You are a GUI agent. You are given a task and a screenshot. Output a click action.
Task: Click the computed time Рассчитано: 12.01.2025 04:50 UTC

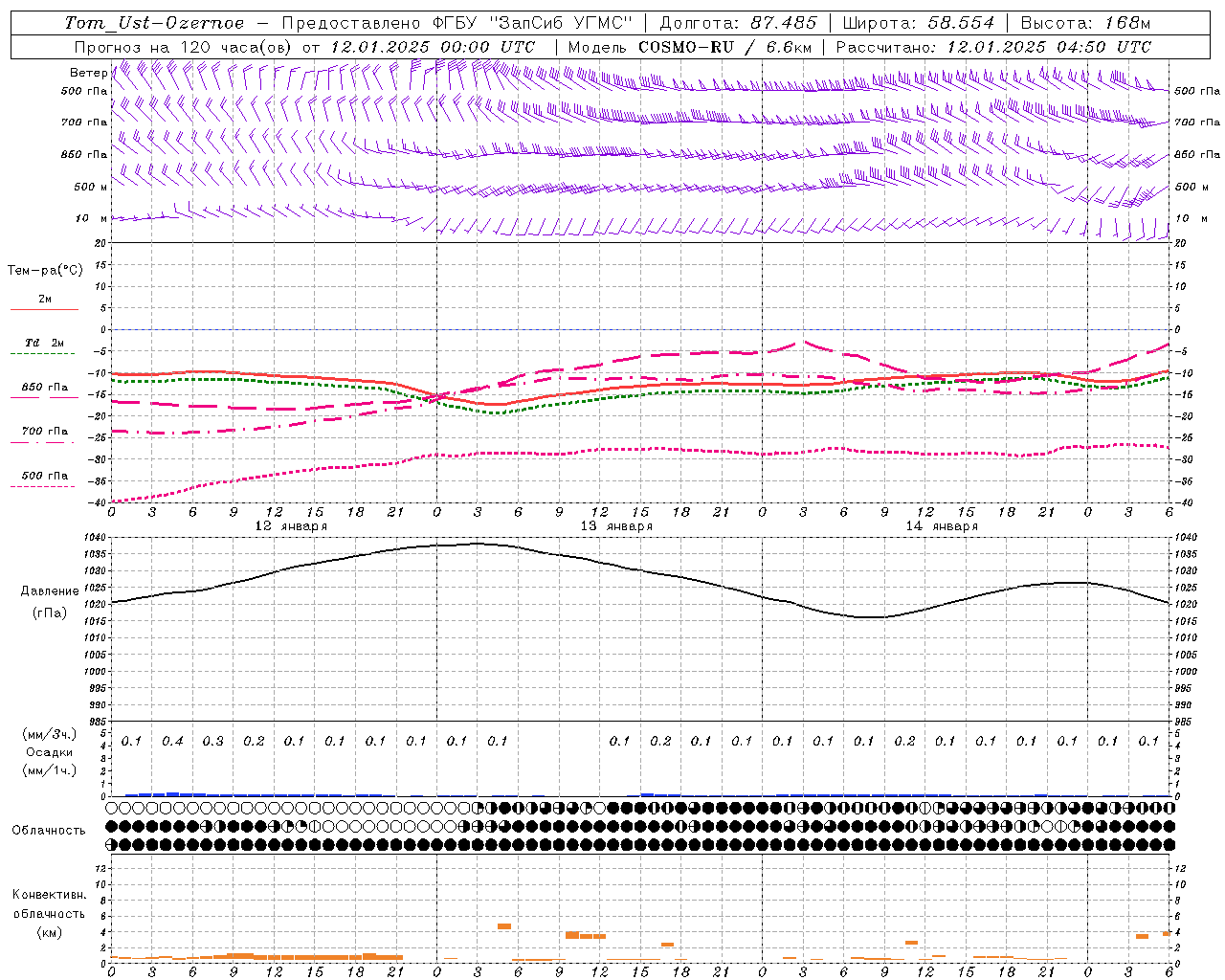coord(993,47)
